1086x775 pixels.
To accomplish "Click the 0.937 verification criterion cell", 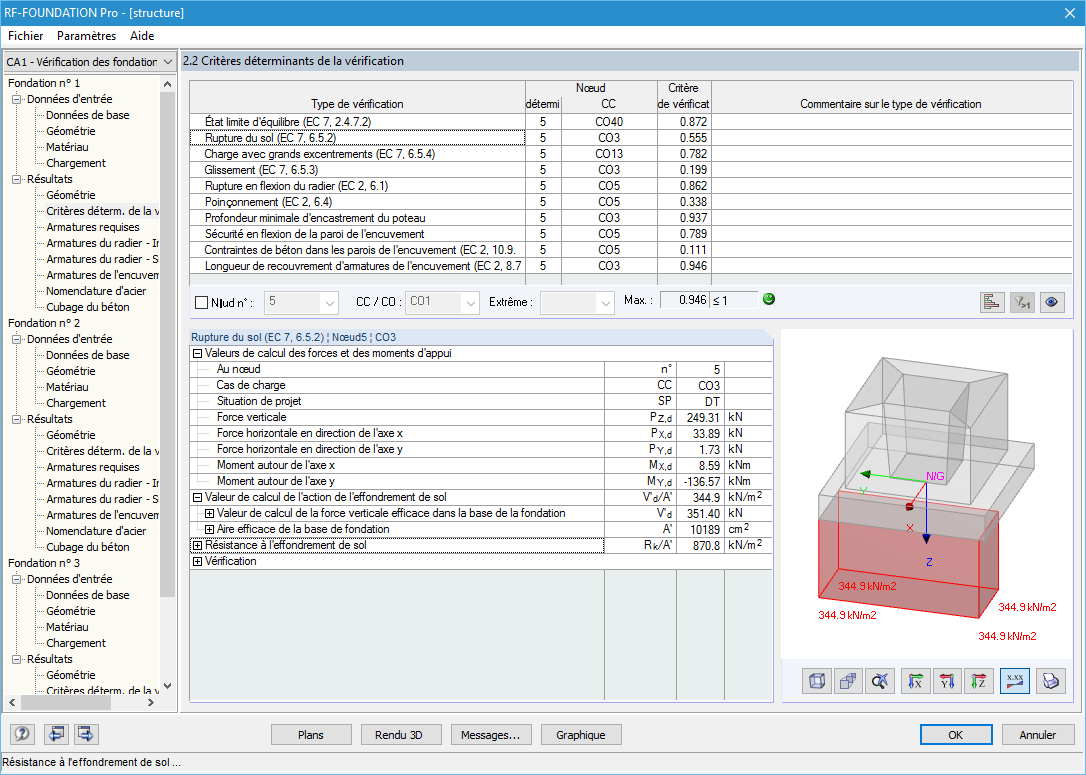I will click(684, 217).
